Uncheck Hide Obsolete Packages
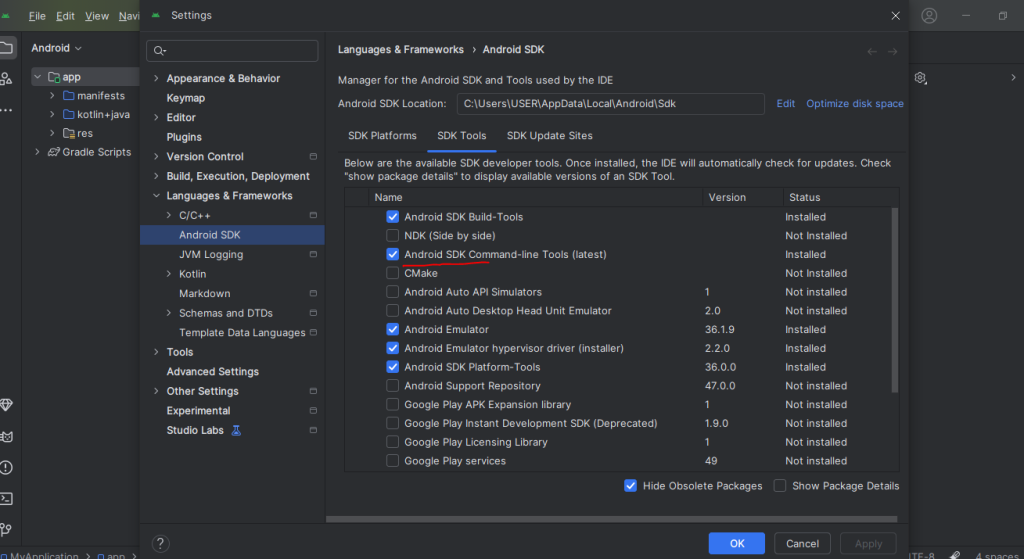The height and width of the screenshot is (559, 1024). (631, 486)
